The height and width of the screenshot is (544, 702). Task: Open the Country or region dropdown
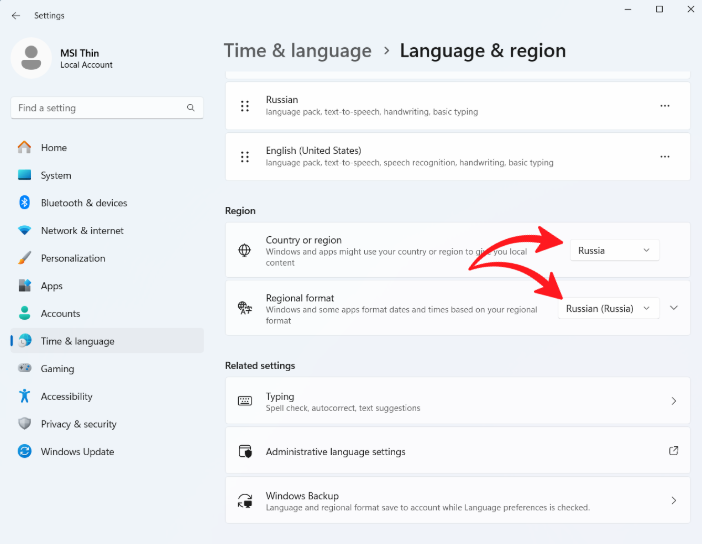[x=615, y=250]
